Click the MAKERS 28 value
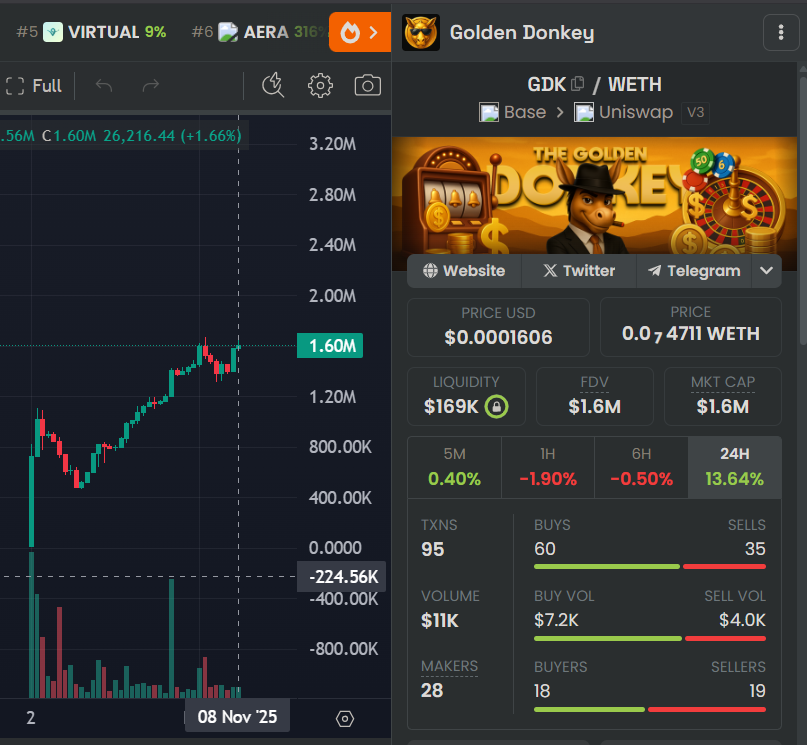Viewport: 807px width, 745px height. coord(432,690)
